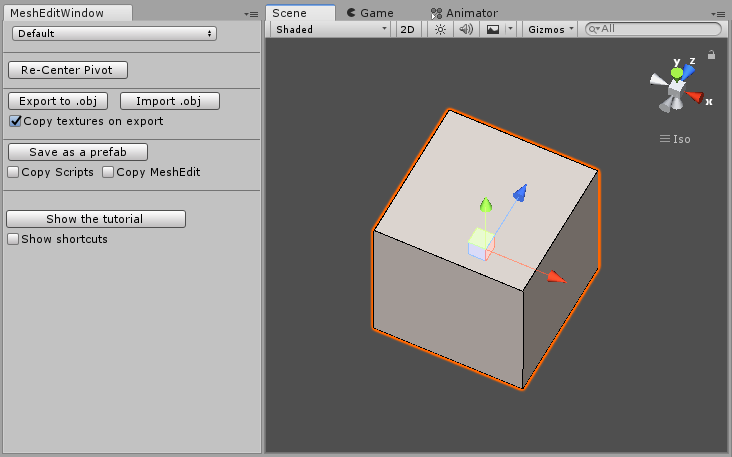The image size is (732, 457).
Task: Open the MeshEditWindow panel options menu
Action: point(251,14)
